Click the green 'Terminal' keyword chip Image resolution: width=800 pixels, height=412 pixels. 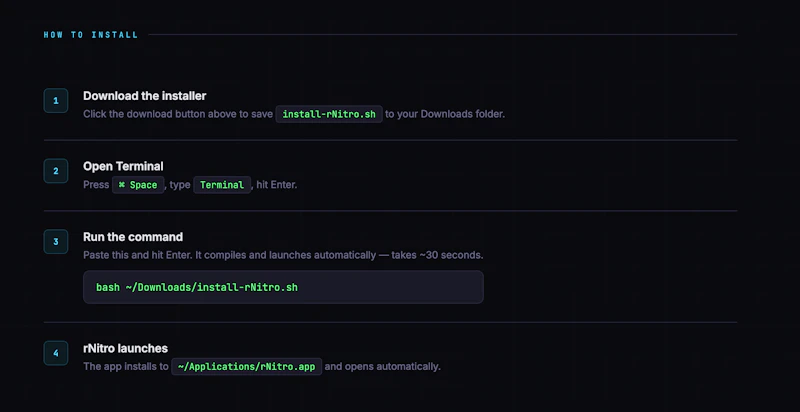[222, 185]
